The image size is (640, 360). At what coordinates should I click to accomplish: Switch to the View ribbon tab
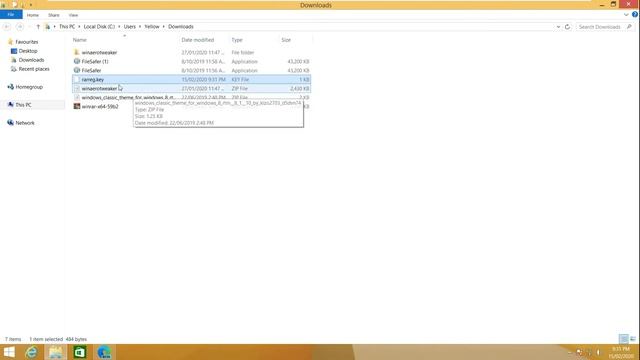tap(73, 15)
